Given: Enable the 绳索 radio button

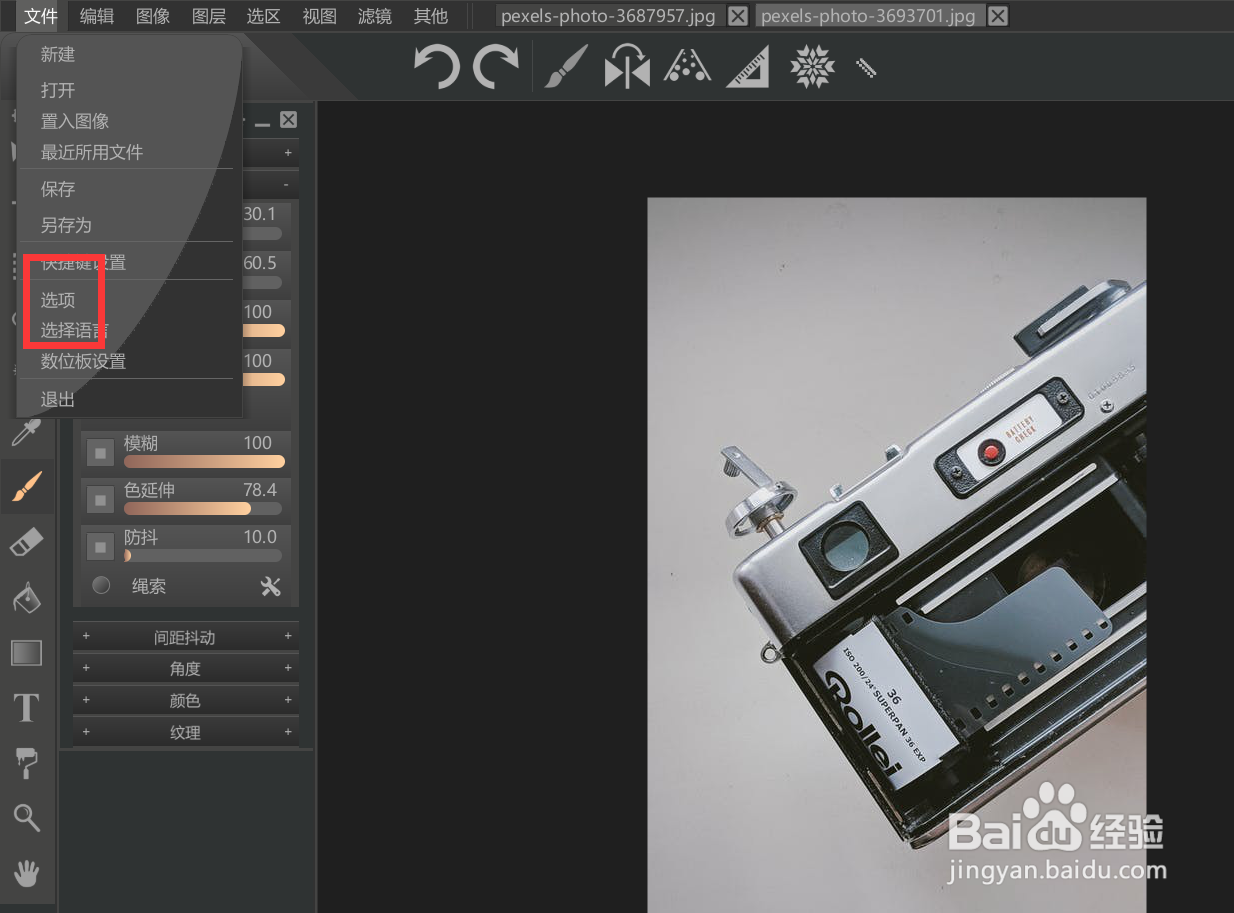Looking at the screenshot, I should point(101,586).
